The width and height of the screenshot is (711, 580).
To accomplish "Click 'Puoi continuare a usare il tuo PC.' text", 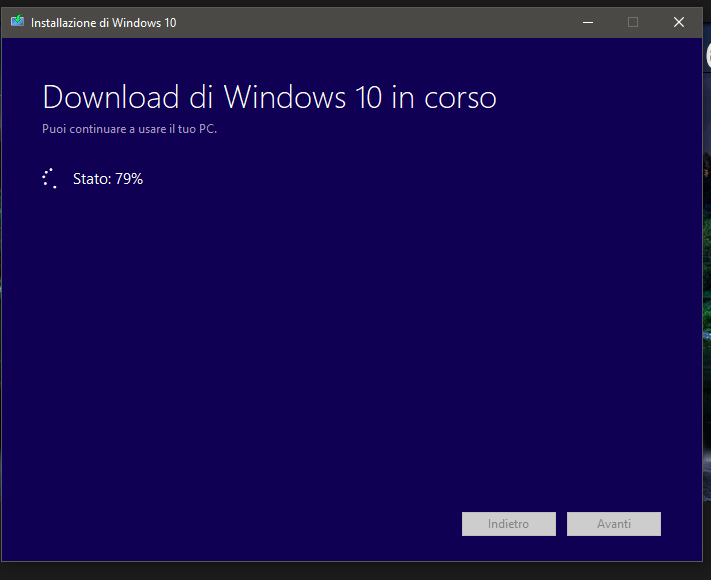I will [130, 129].
